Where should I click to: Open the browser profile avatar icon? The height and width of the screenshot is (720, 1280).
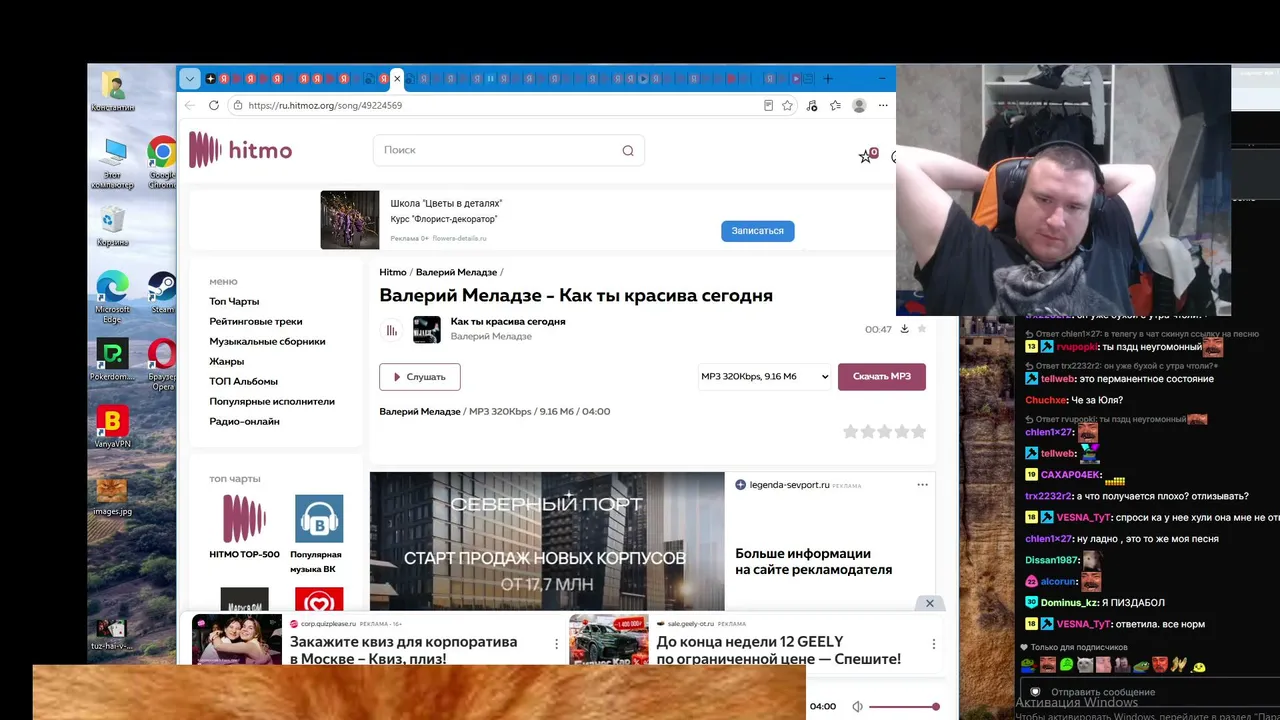pyautogui.click(x=859, y=105)
